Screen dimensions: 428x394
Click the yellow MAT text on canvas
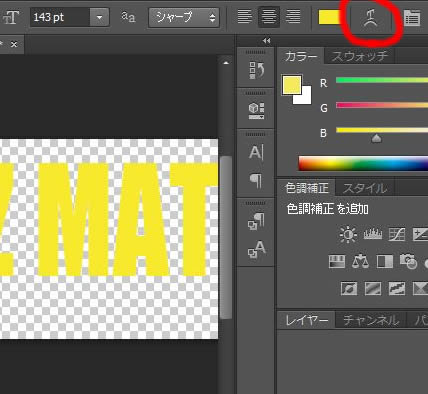point(128,219)
